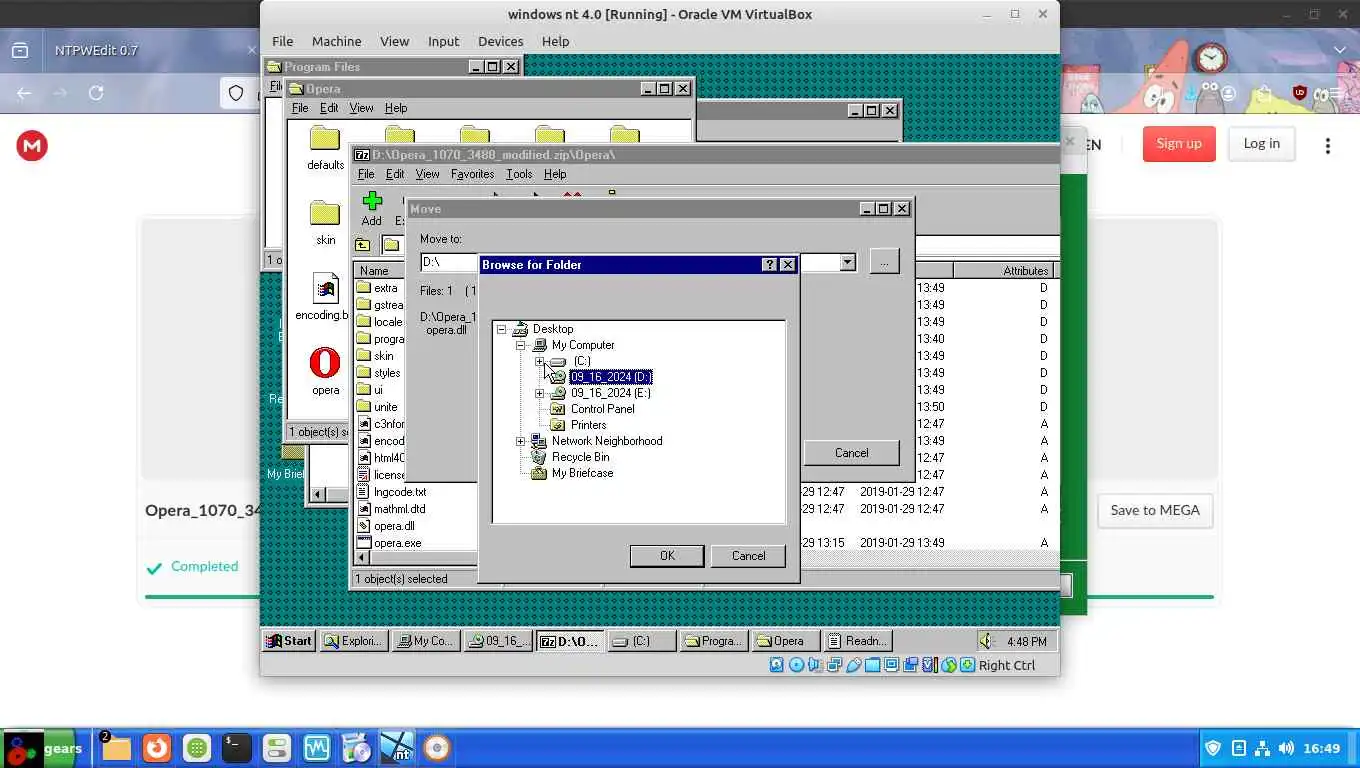Viewport: 1360px width, 768px height.
Task: Open the 7-Zip Tools menu
Action: [519, 174]
